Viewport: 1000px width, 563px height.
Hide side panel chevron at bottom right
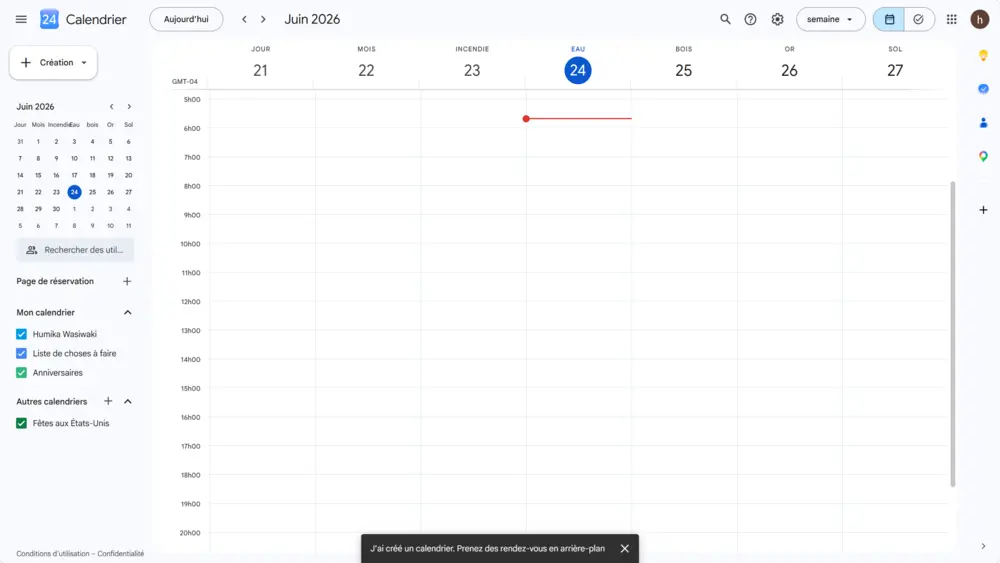click(983, 546)
